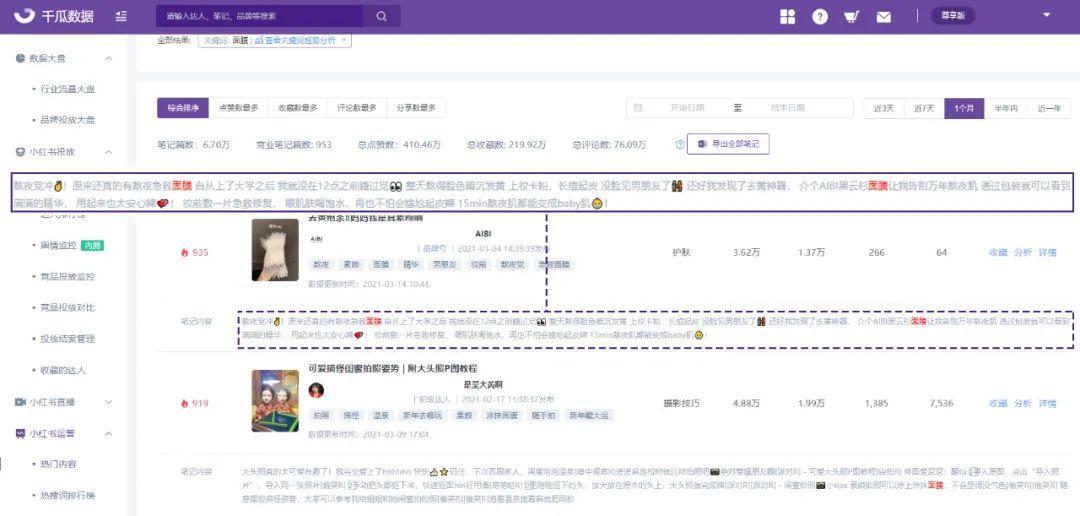Viewport: 1080px width, 516px height.
Task: Click the flame heat icon for 935
Action: (185, 253)
